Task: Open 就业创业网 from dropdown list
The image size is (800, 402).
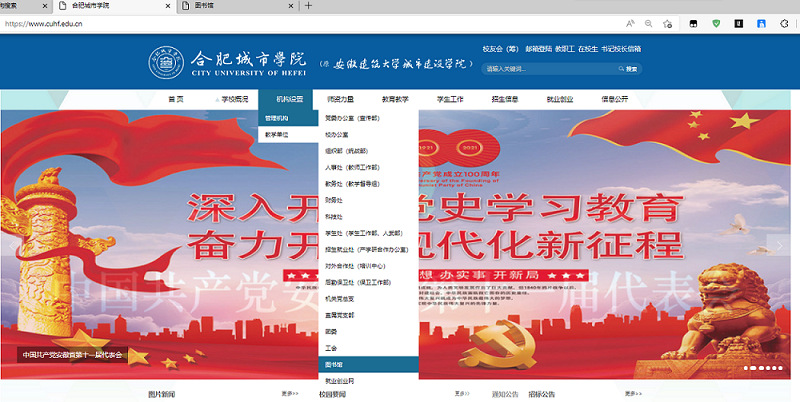Action: [368, 381]
